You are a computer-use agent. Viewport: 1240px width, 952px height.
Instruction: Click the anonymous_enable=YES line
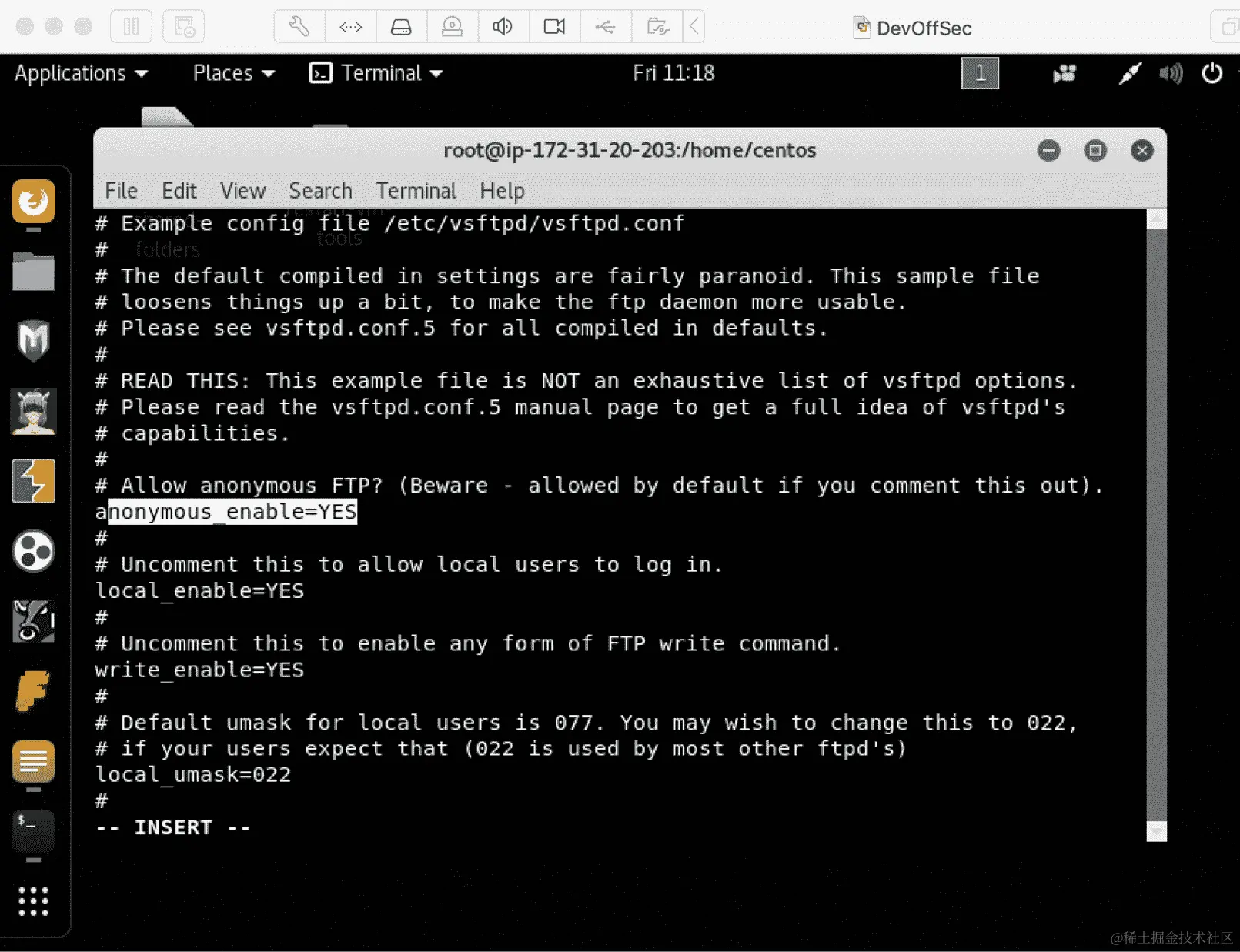click(x=226, y=512)
